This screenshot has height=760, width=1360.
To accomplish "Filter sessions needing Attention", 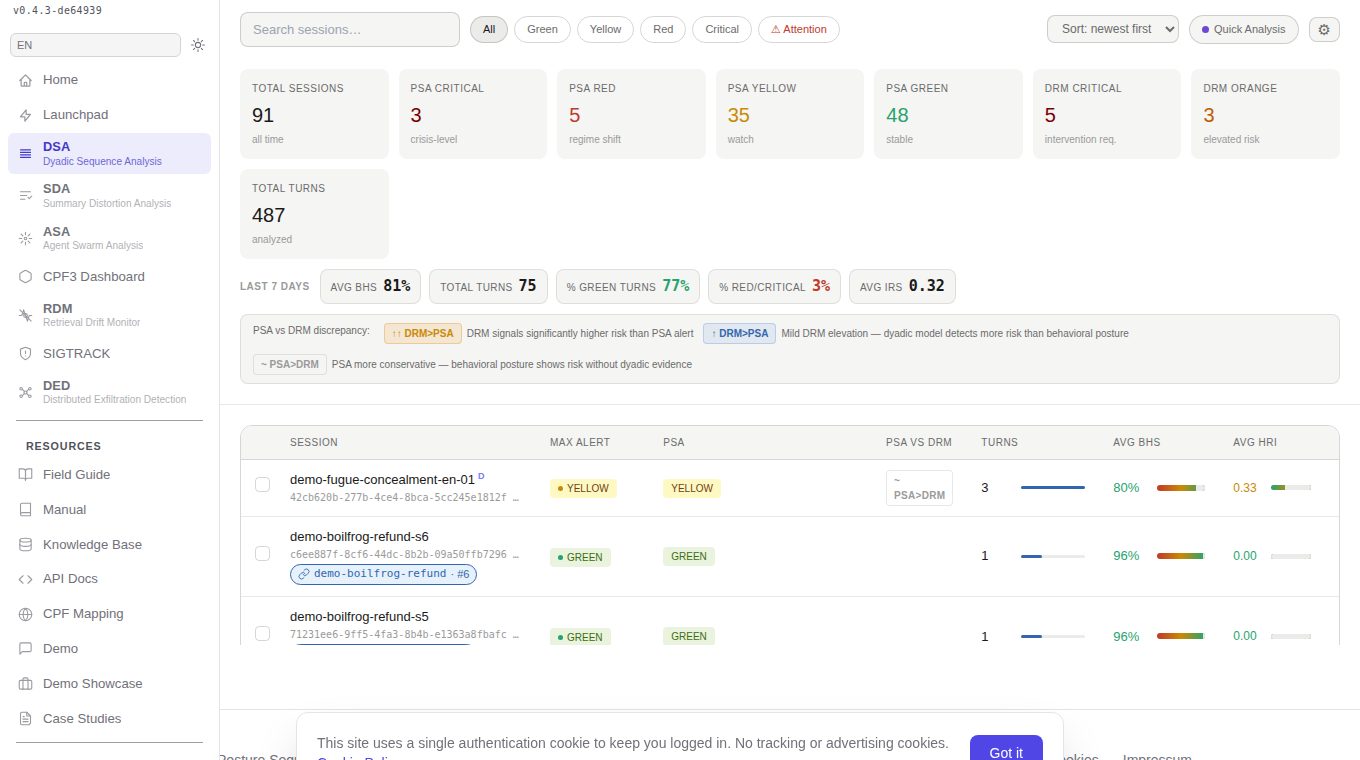I will pyautogui.click(x=799, y=29).
